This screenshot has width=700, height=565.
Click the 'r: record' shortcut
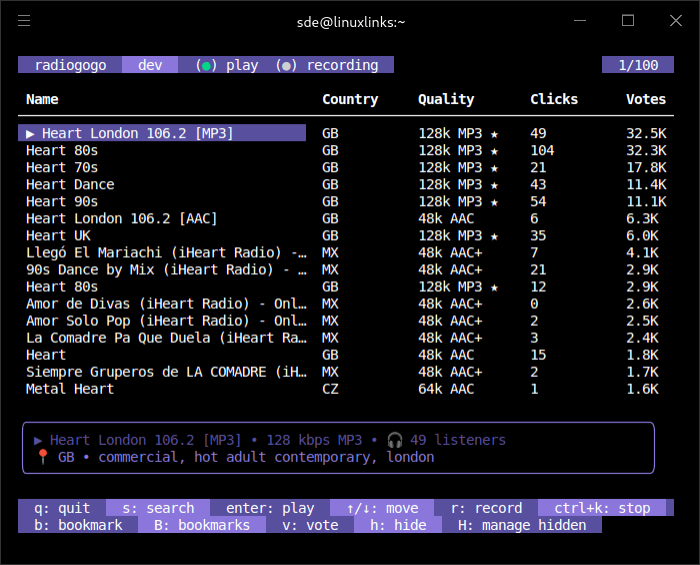[486, 508]
